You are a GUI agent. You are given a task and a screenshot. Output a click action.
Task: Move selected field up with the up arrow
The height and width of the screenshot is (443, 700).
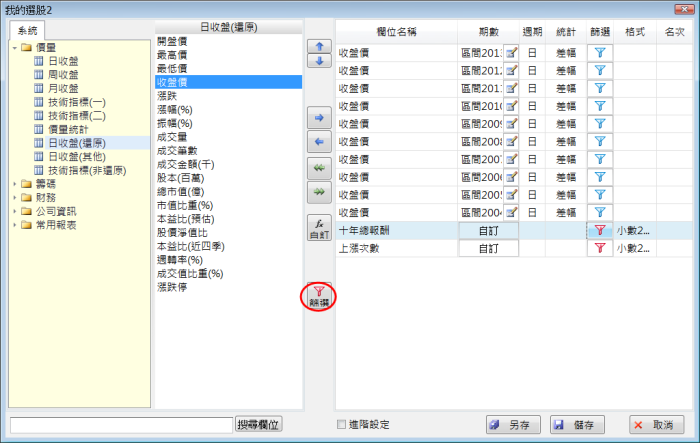pos(319,46)
